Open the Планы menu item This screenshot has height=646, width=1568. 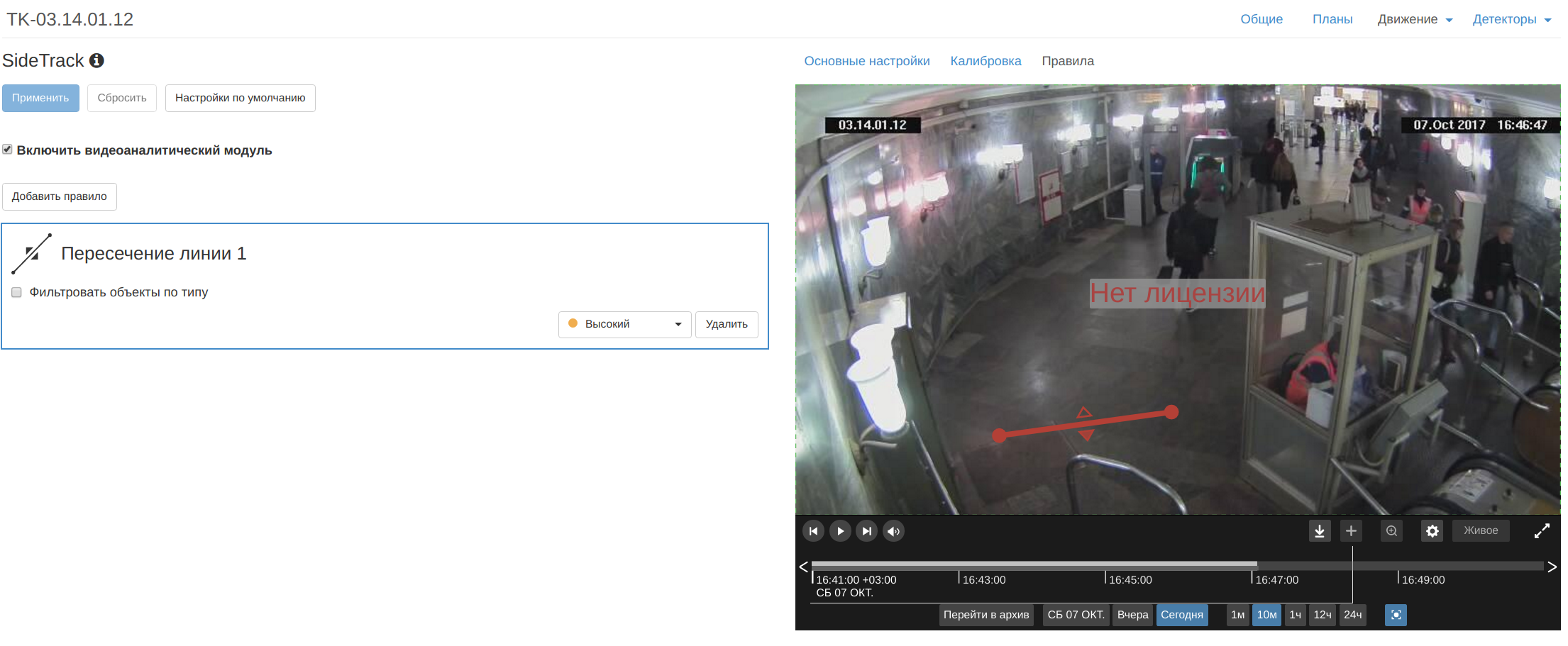click(x=1332, y=19)
